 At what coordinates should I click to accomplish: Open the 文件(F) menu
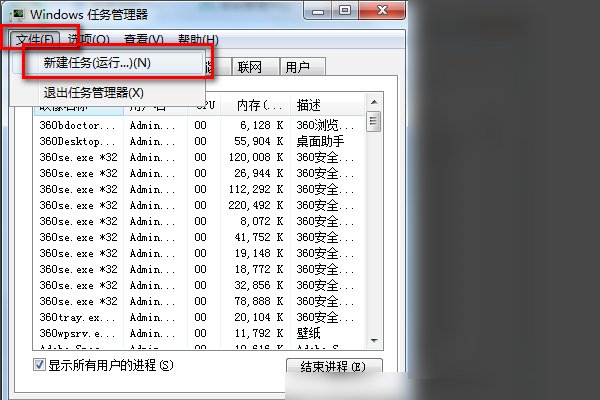click(35, 39)
